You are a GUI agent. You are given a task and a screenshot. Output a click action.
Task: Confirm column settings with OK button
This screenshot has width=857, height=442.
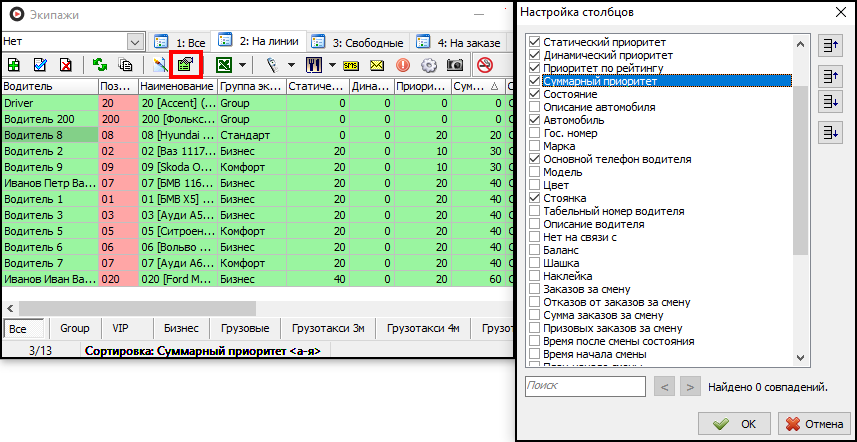(x=735, y=423)
